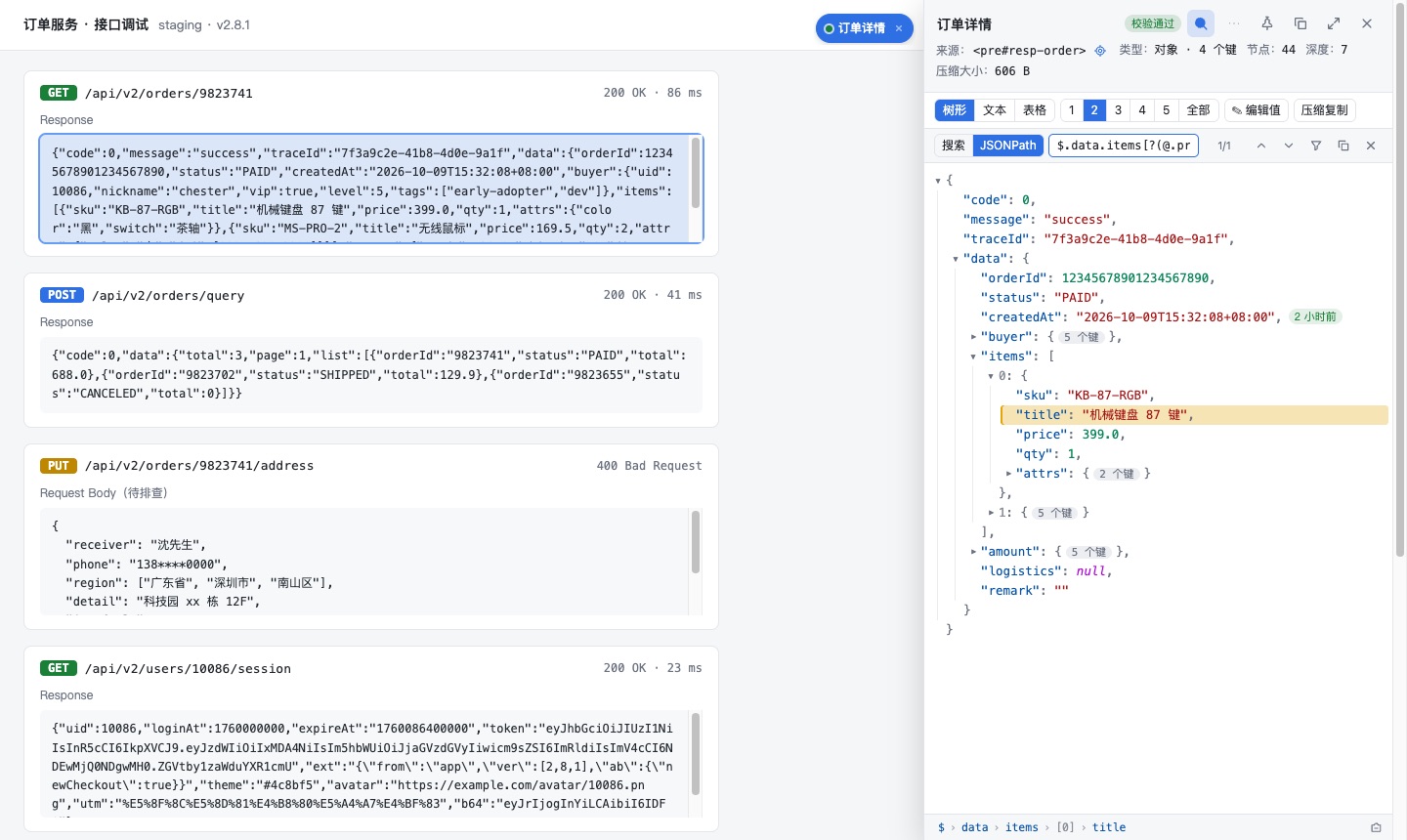
Task: Expand the 订单详情 panel to fullscreen
Action: click(x=1334, y=23)
